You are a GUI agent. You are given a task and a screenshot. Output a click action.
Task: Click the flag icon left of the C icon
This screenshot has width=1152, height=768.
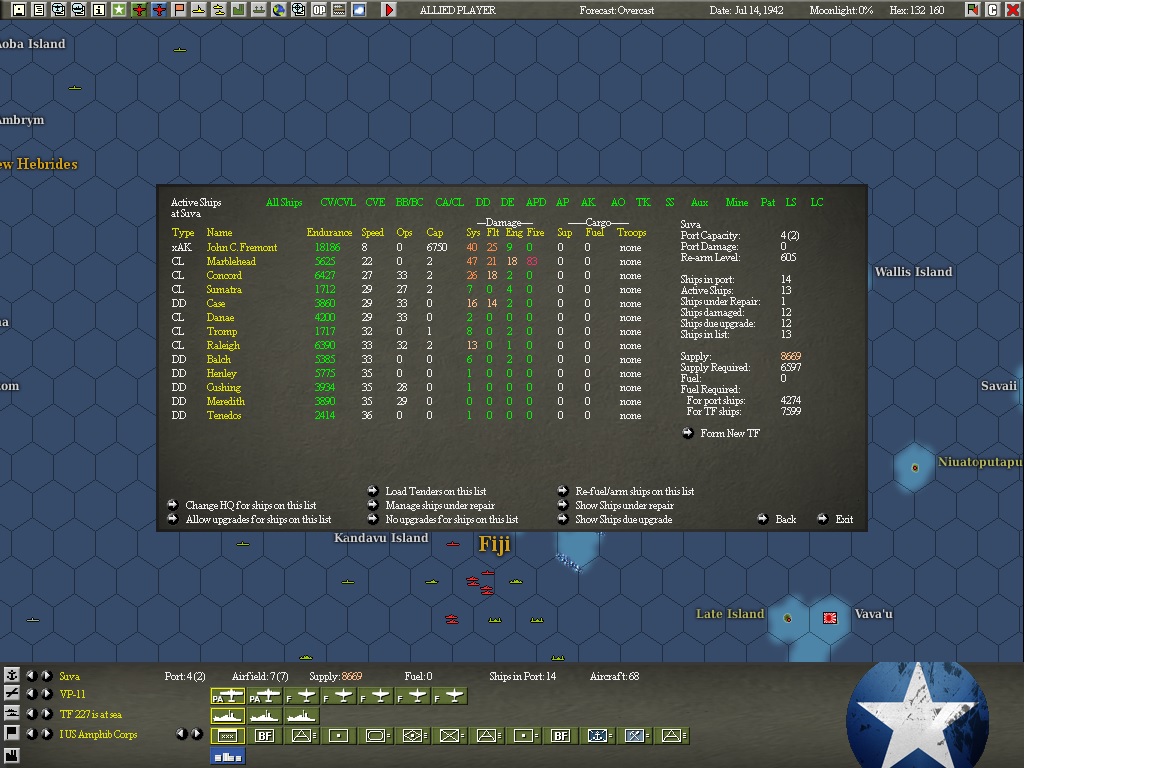pos(973,10)
